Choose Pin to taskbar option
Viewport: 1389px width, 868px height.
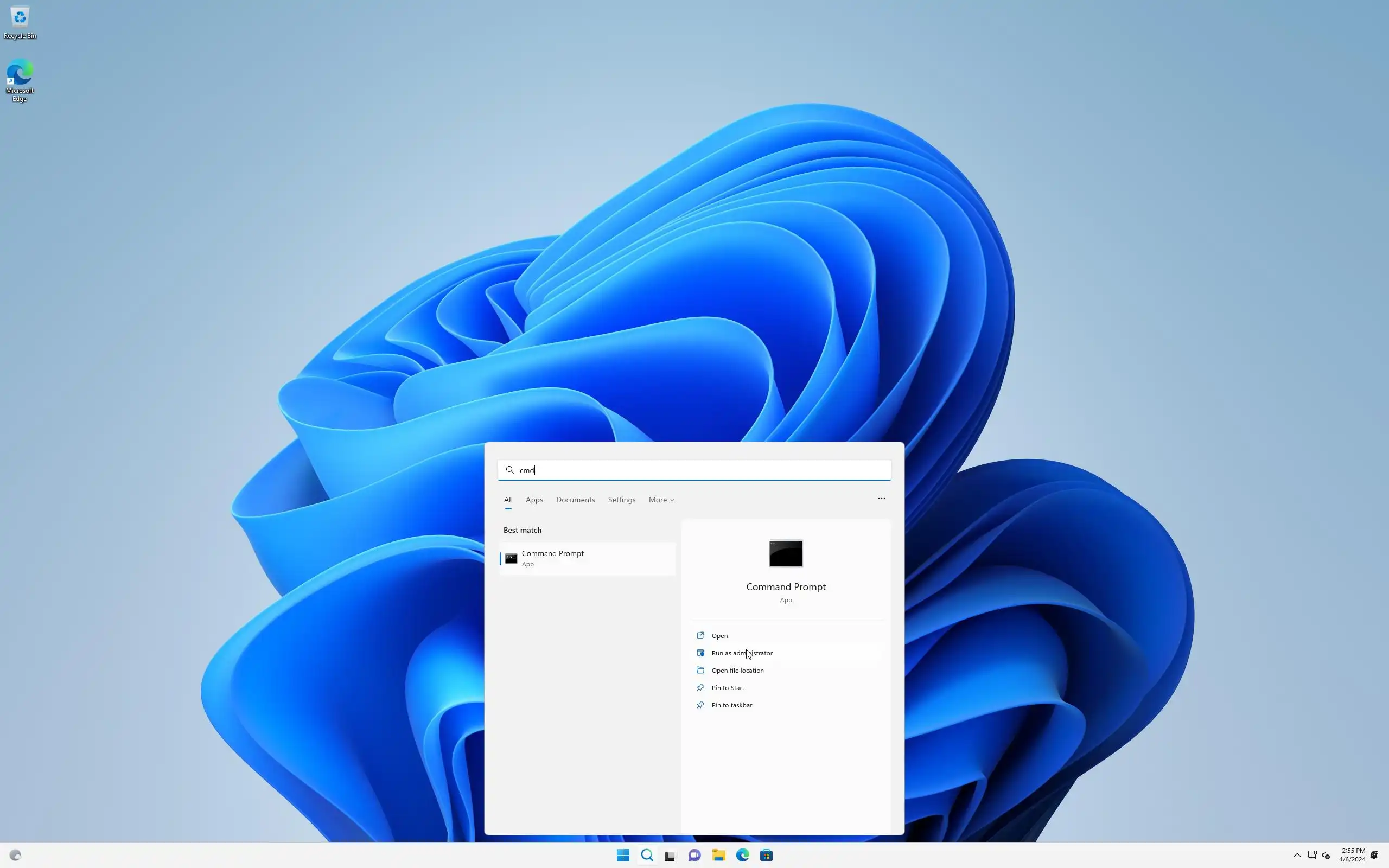[731, 705]
